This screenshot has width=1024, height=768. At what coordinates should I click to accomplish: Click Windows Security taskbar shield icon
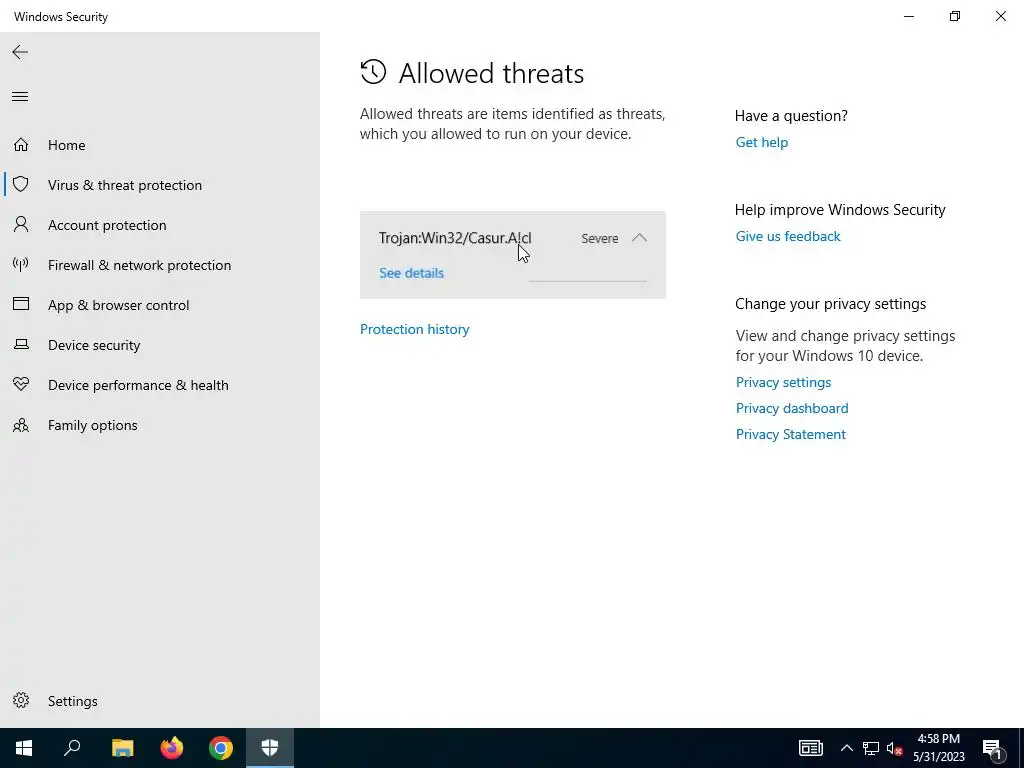tap(270, 748)
